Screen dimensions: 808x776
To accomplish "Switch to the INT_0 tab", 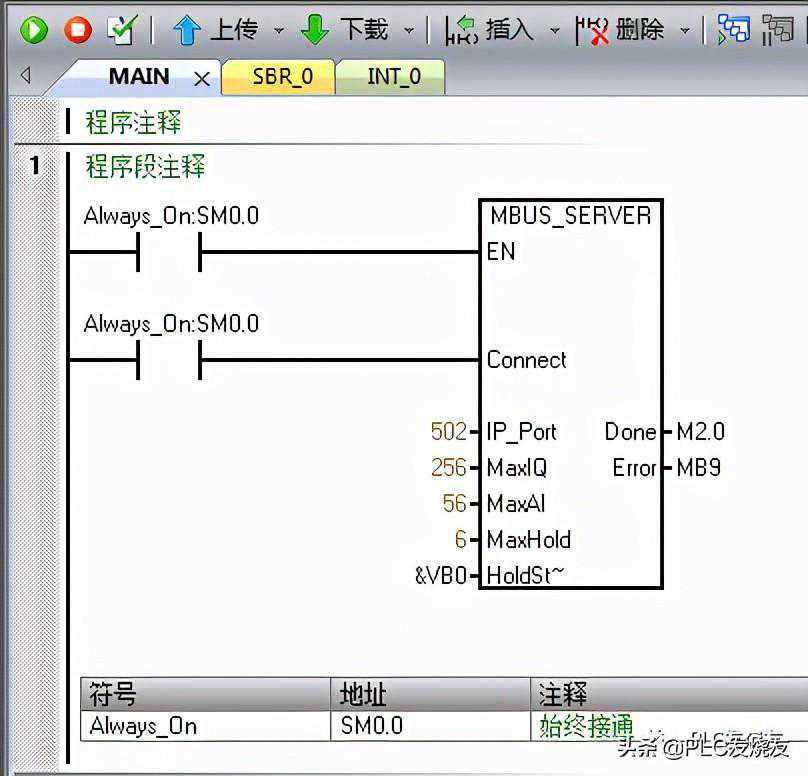I will click(393, 77).
